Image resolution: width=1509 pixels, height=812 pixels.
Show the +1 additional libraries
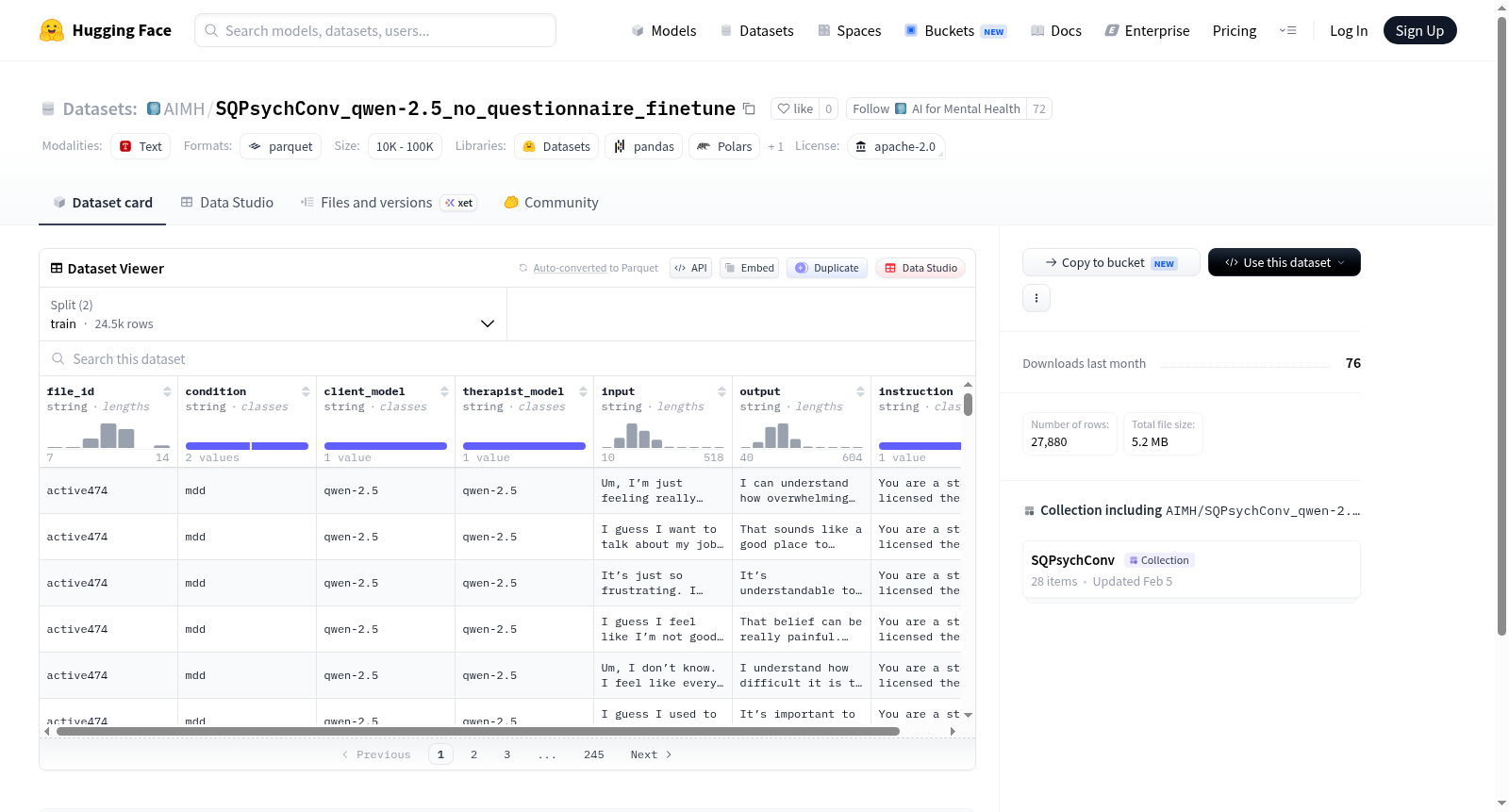(x=775, y=146)
